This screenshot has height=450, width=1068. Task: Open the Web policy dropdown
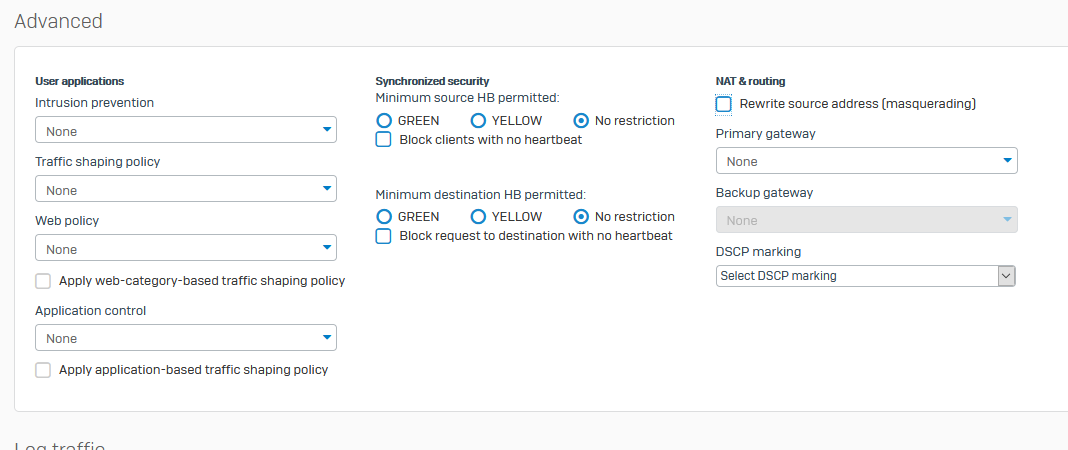[x=185, y=248]
